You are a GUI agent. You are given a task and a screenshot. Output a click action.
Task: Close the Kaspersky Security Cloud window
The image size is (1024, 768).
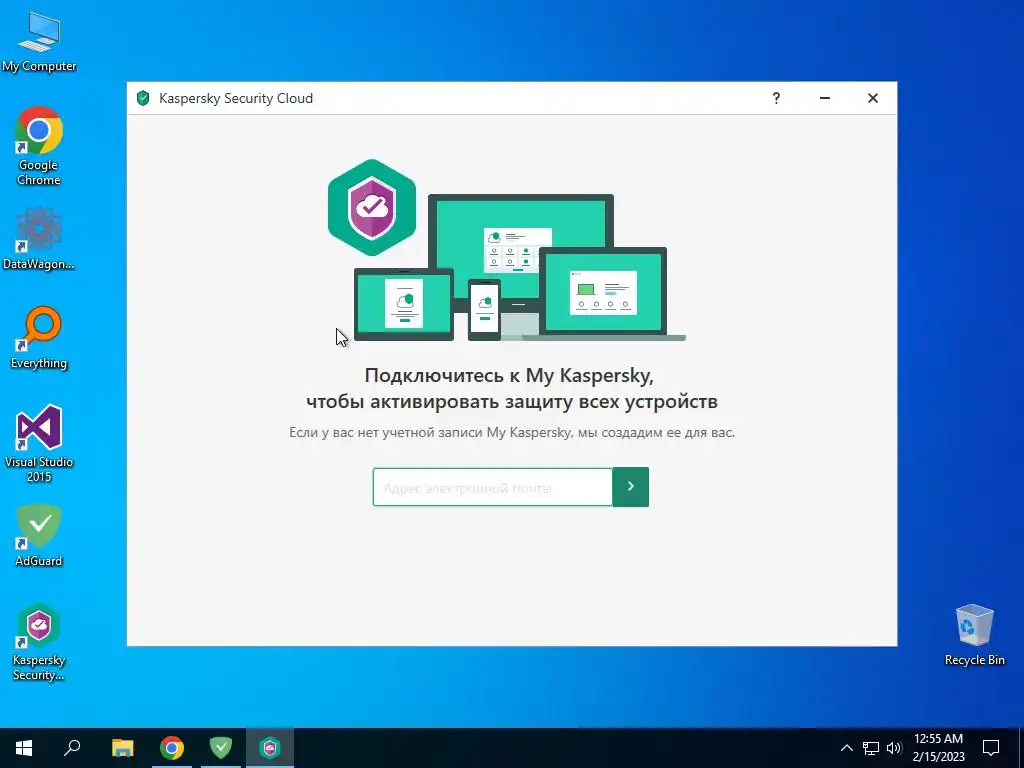[x=872, y=98]
